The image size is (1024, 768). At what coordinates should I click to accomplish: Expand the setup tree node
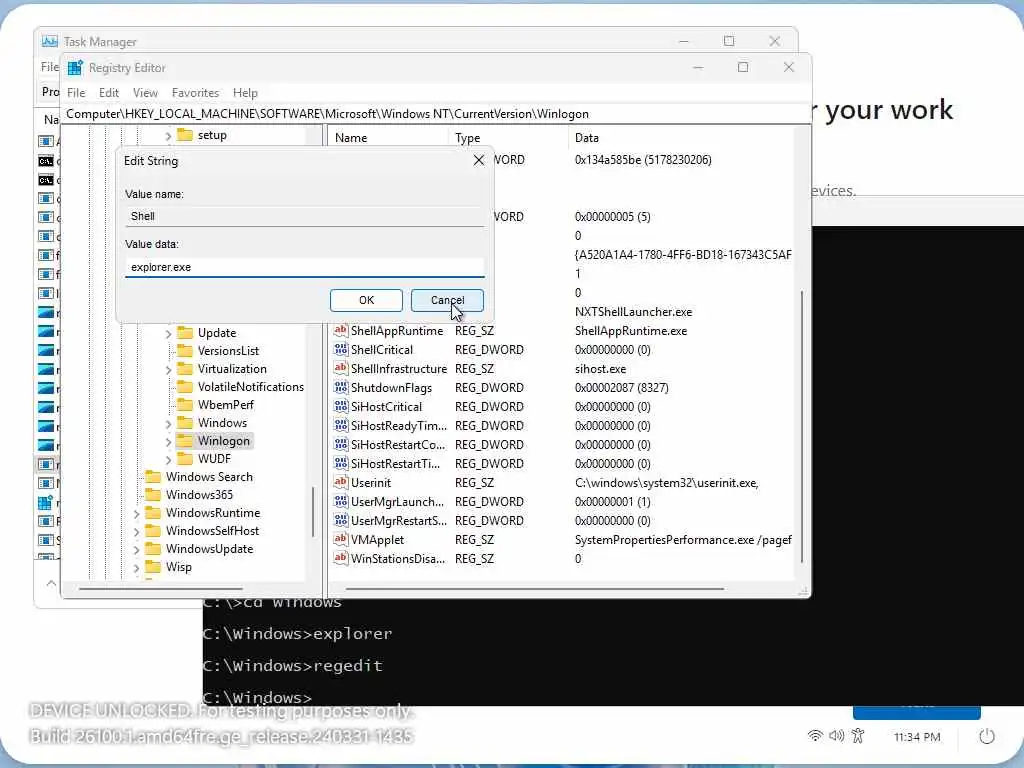(x=168, y=136)
